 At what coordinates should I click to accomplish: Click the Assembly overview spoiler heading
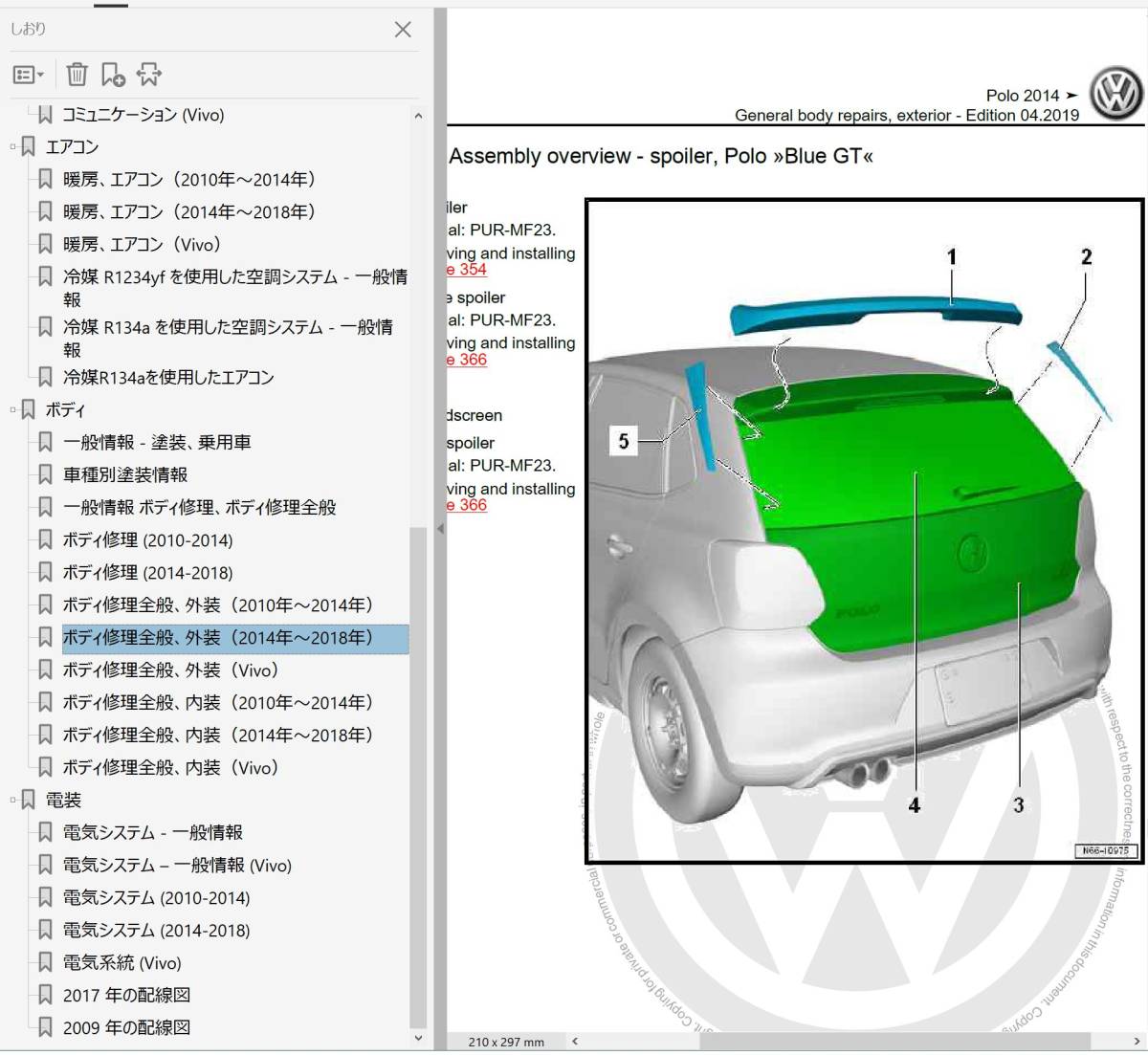(x=661, y=156)
